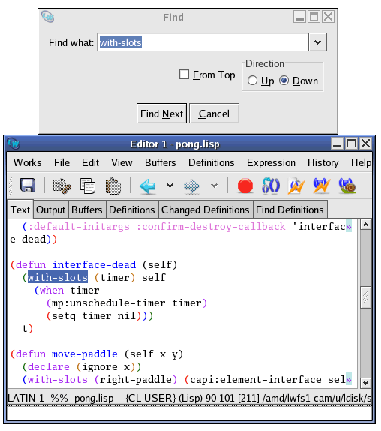The width and height of the screenshot is (381, 431).
Task: Switch to the Buffers tab
Action: click(87, 210)
